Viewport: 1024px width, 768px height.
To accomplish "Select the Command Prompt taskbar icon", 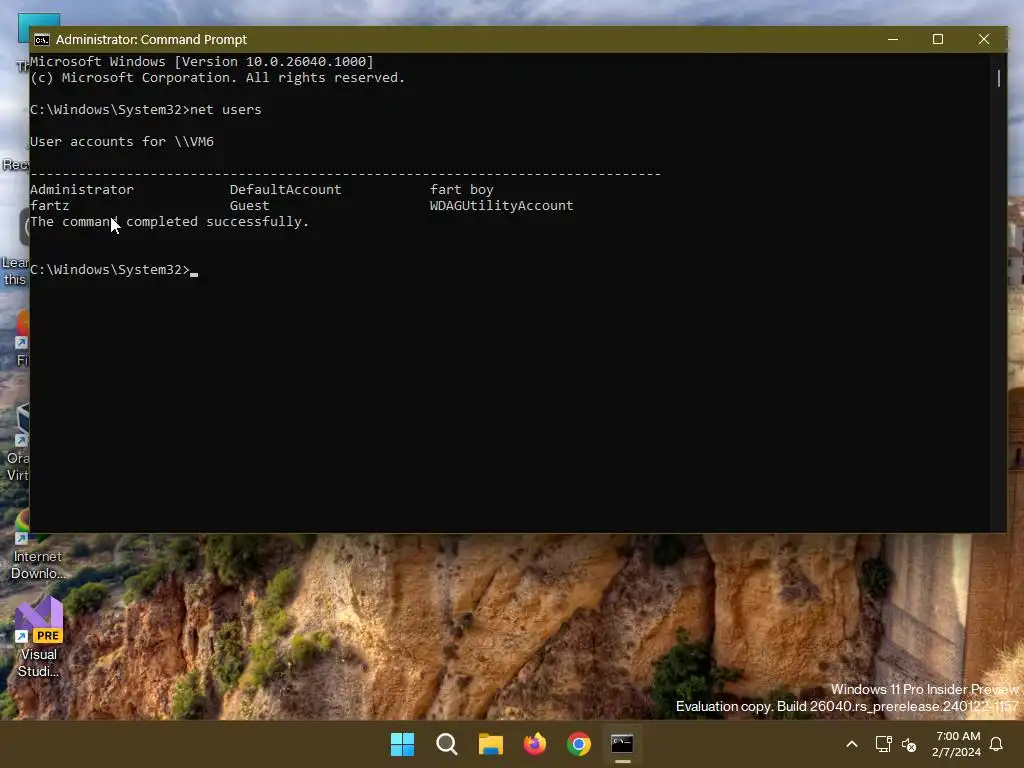I will click(622, 744).
